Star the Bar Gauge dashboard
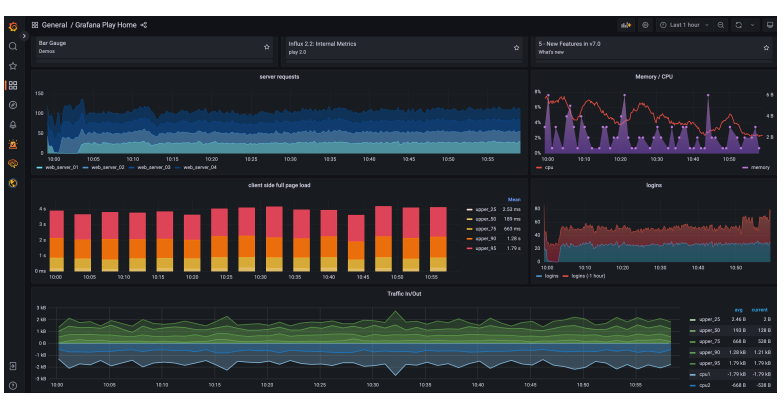This screenshot has width=784, height=405. (x=266, y=47)
